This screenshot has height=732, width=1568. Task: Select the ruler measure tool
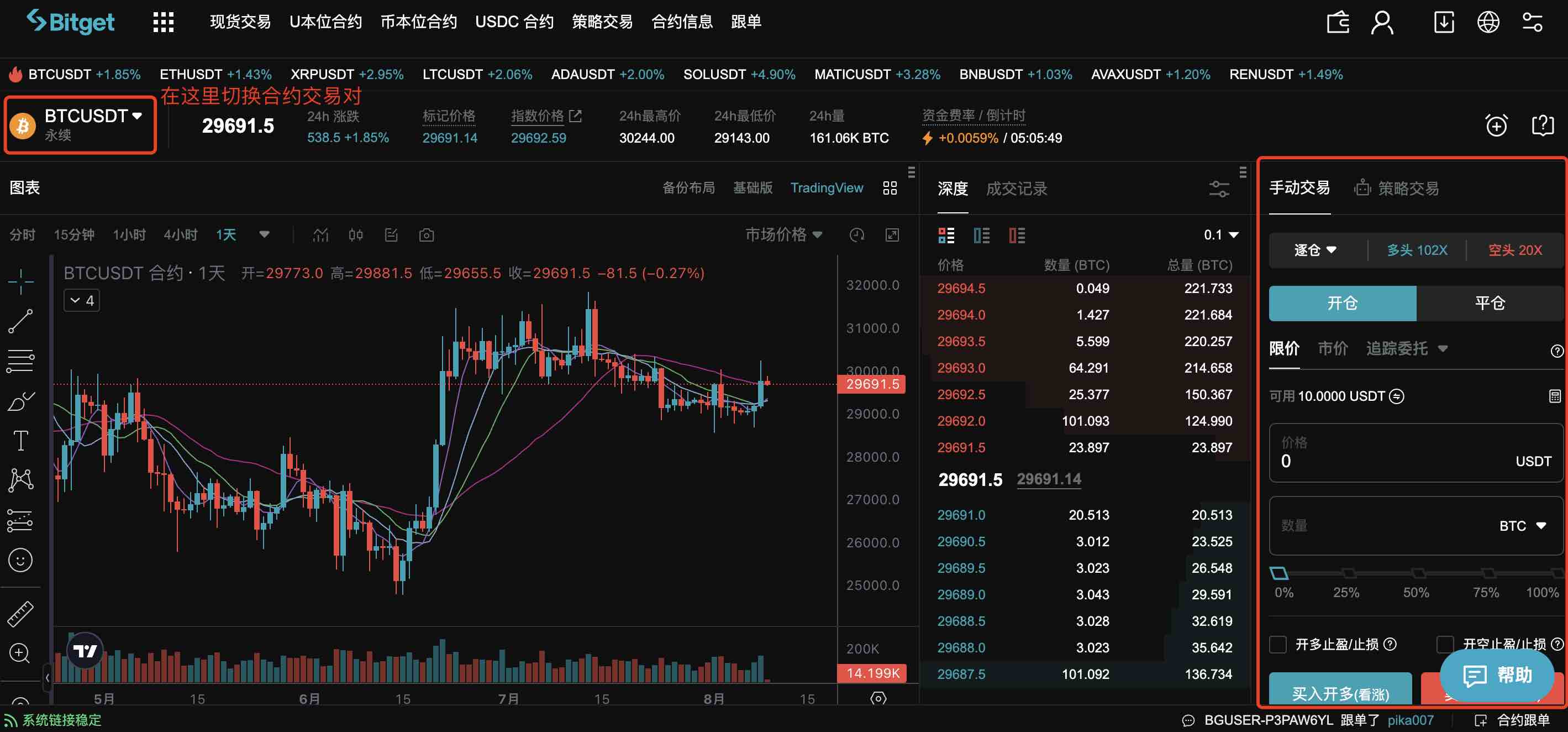click(20, 614)
